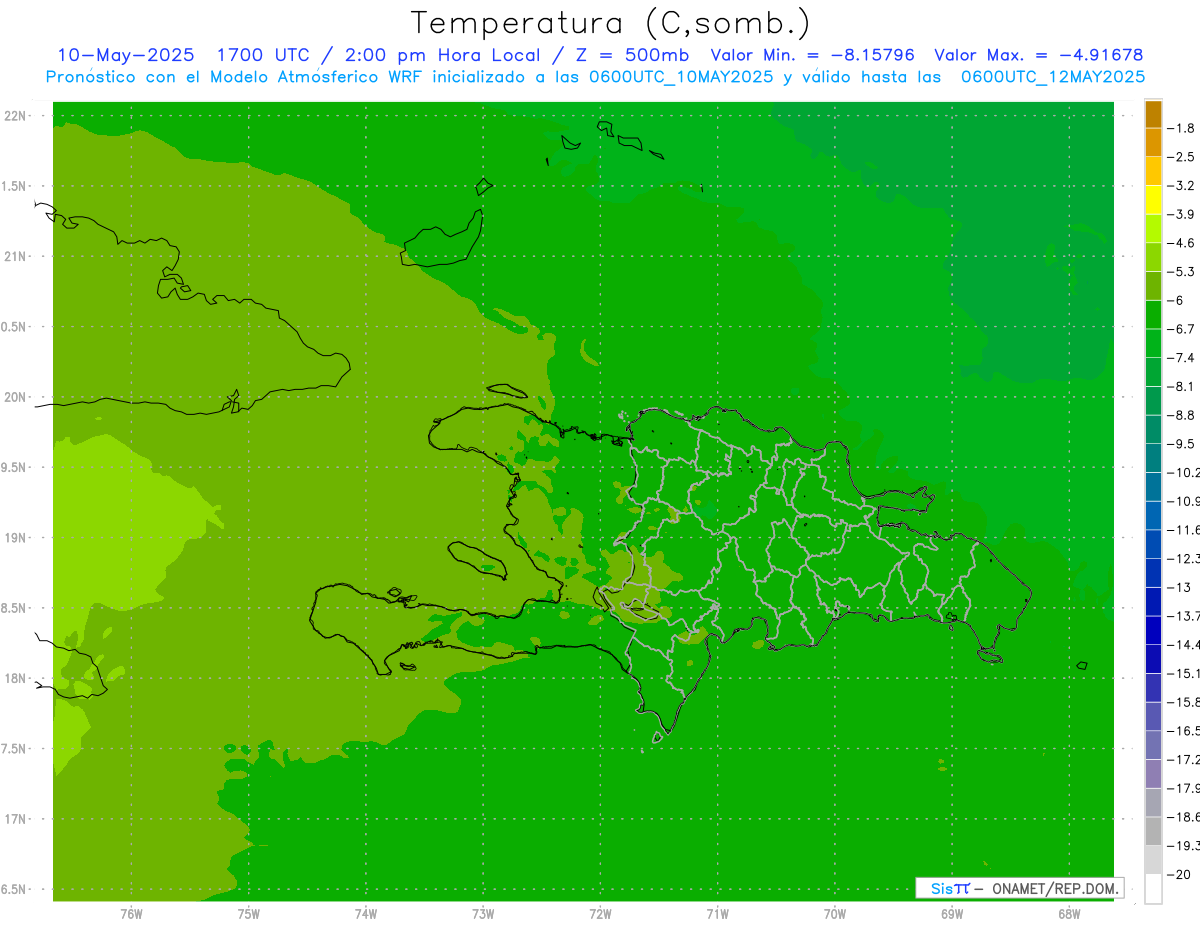This screenshot has width=1200, height=927.
Task: Click the "Z = 500mb" level text
Action: click(x=633, y=55)
